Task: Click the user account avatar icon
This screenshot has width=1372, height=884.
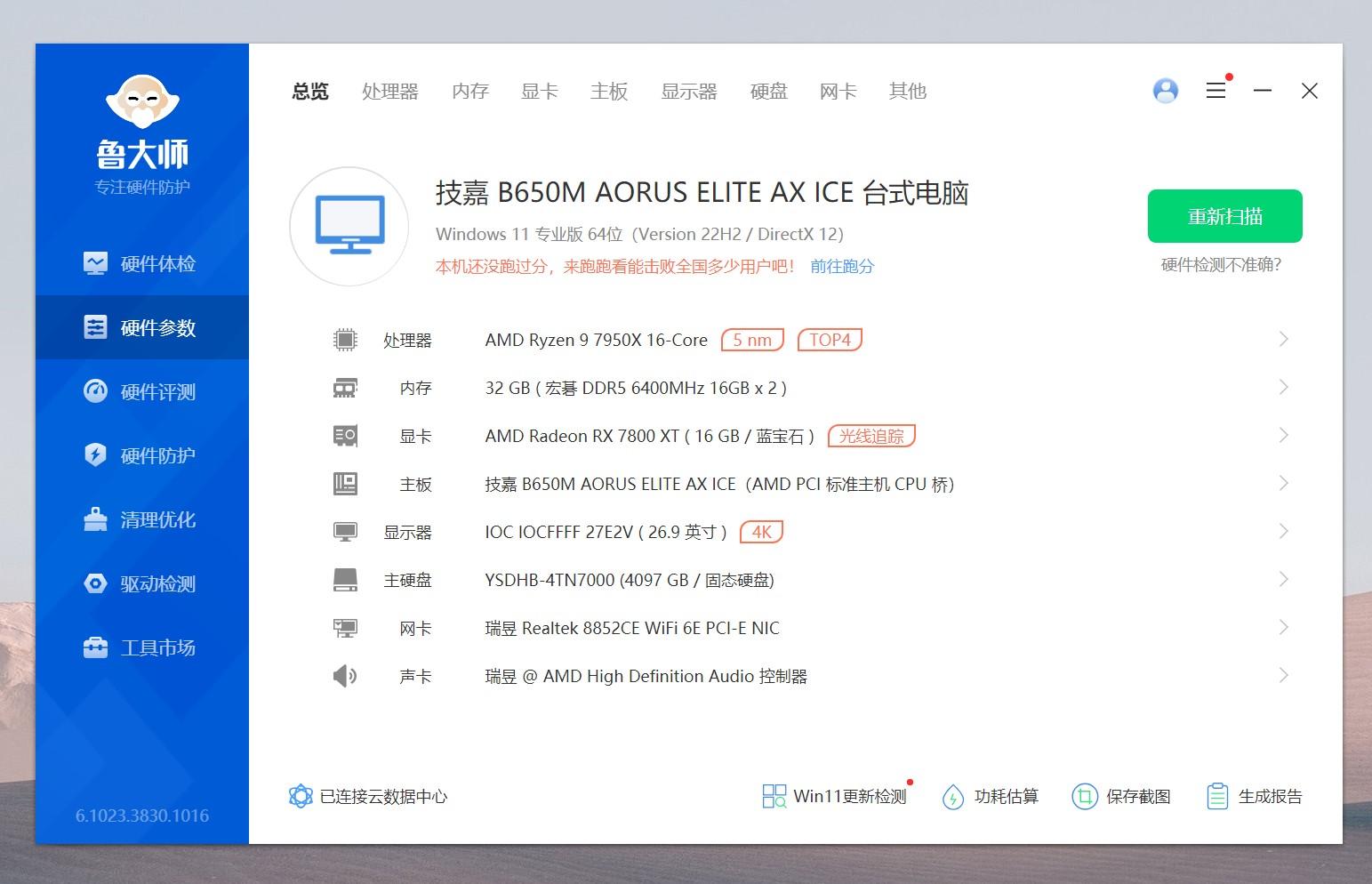Action: coord(1165,91)
